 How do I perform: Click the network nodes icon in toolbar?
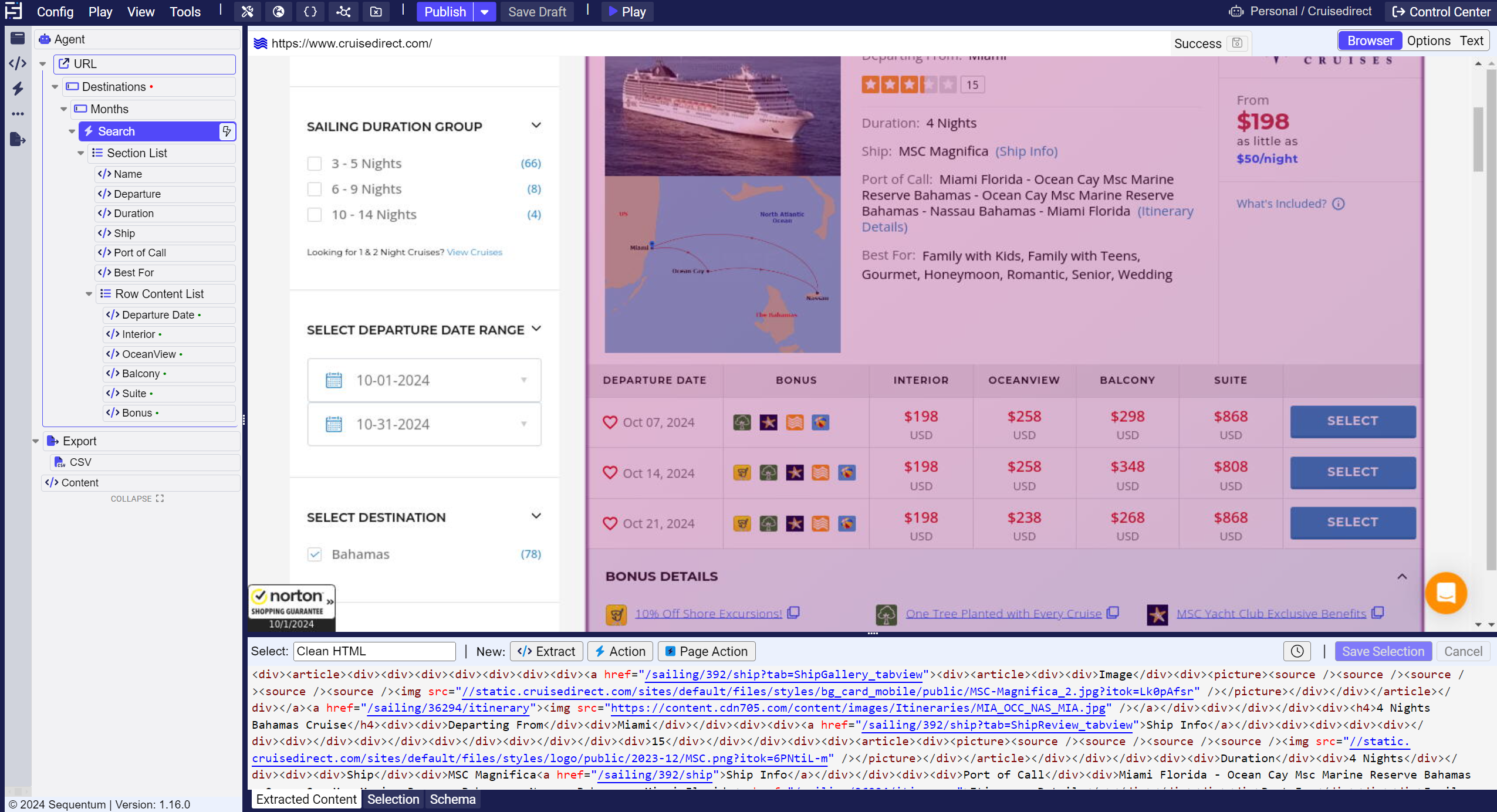pos(343,12)
